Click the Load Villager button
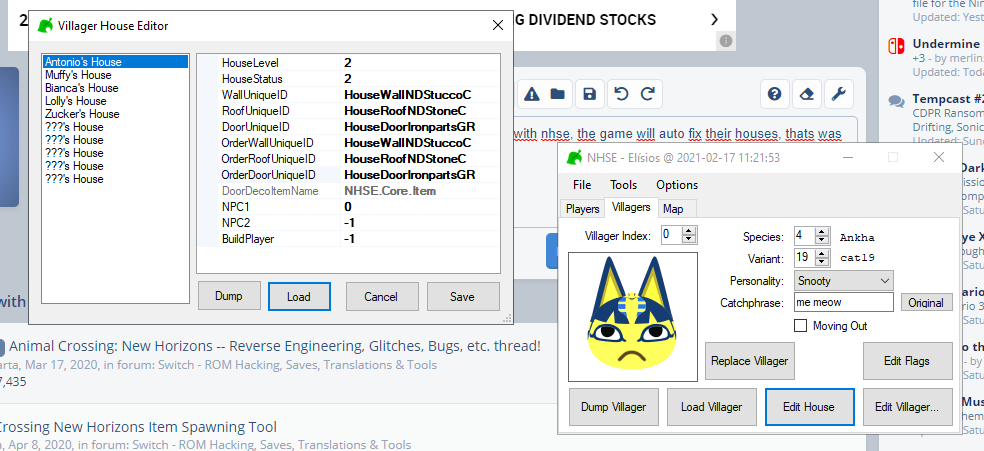Screen dimensions: 984x451 pyautogui.click(x=711, y=406)
